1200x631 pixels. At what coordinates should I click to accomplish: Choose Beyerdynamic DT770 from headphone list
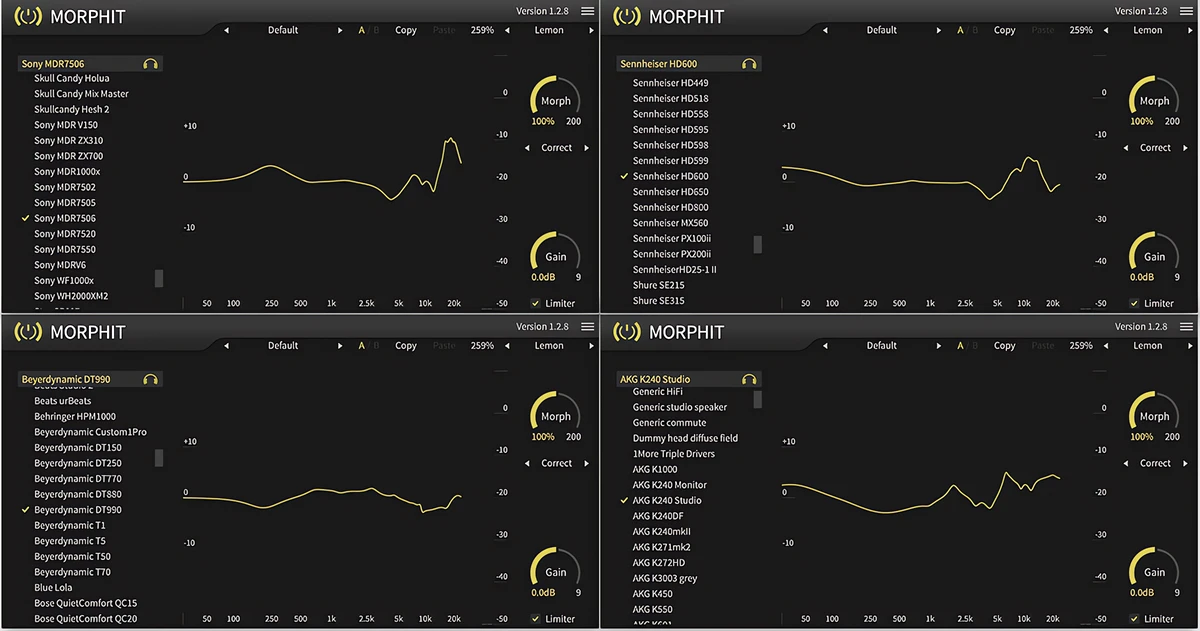pyautogui.click(x=78, y=479)
